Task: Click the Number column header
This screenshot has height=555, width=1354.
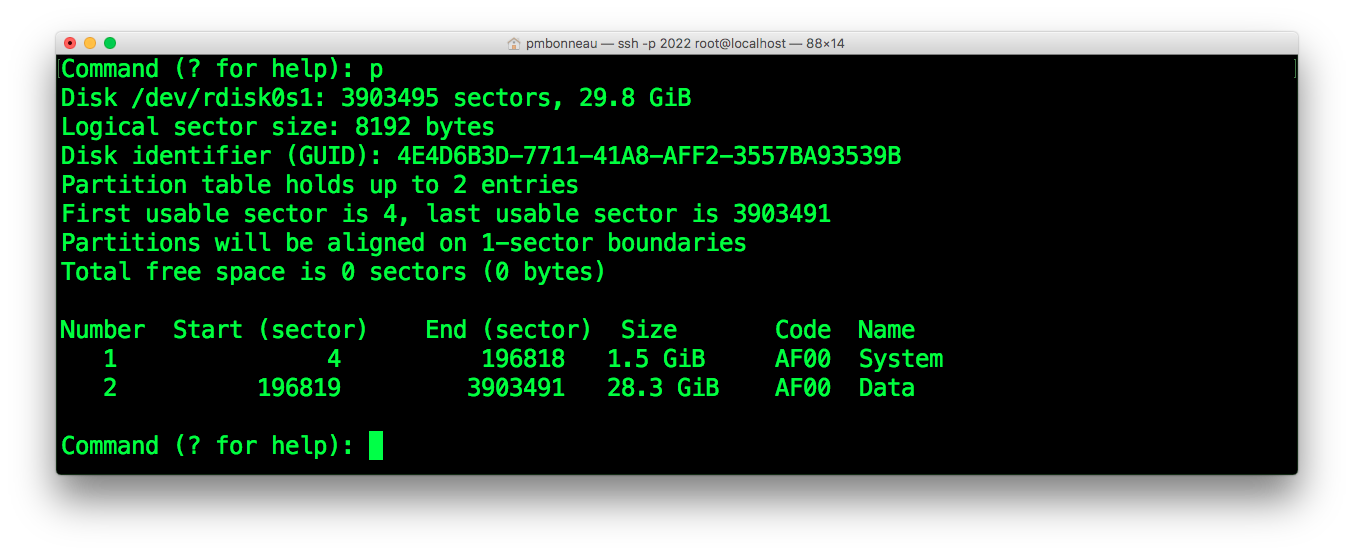Action: tap(102, 330)
